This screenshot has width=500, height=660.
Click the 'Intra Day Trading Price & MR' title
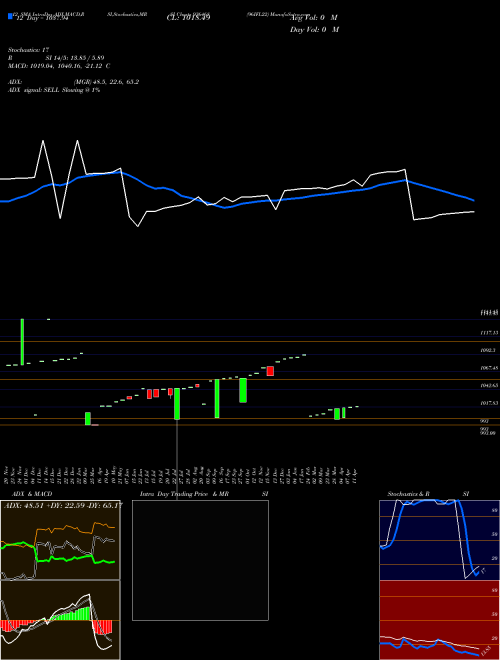click(184, 494)
